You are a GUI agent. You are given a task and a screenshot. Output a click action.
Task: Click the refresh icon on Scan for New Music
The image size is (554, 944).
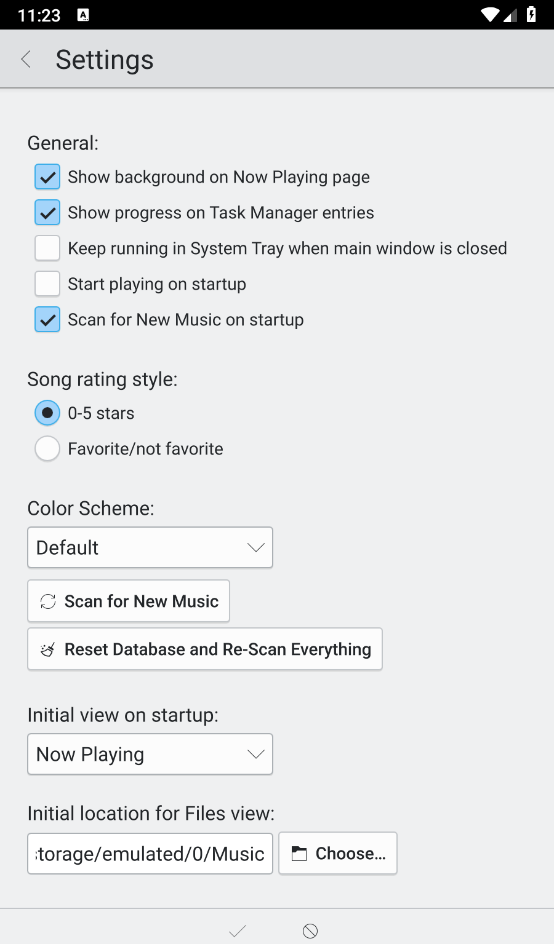coord(48,601)
